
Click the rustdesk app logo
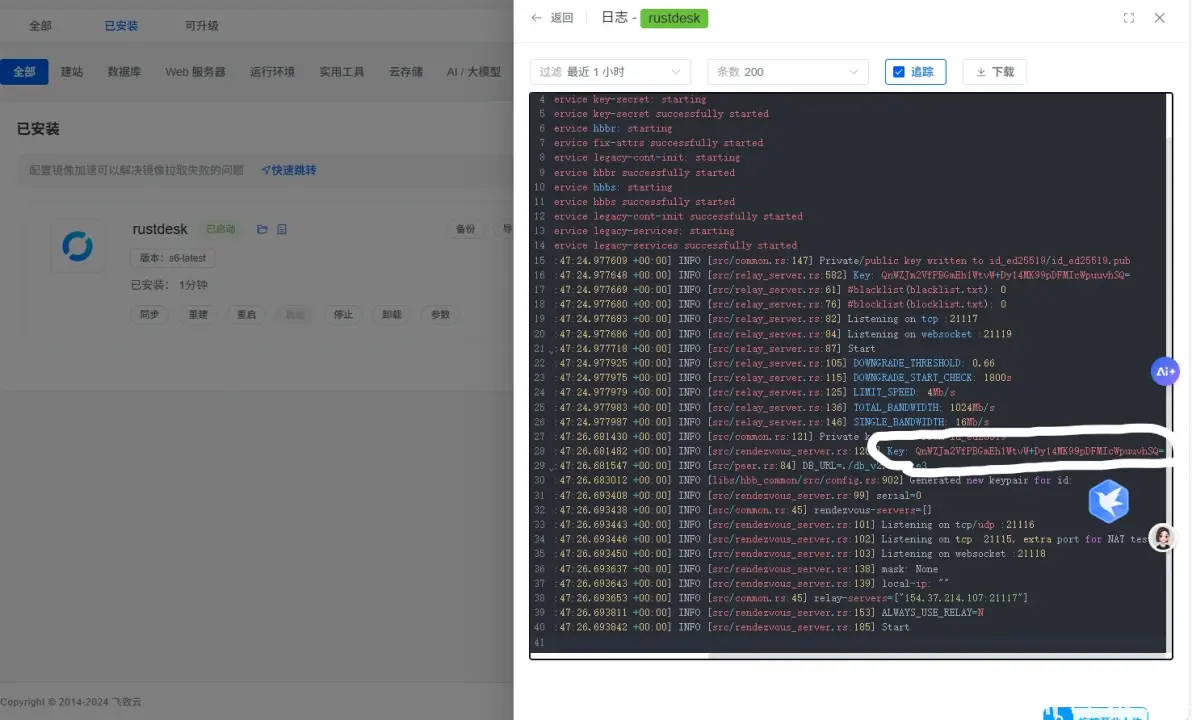coord(78,246)
